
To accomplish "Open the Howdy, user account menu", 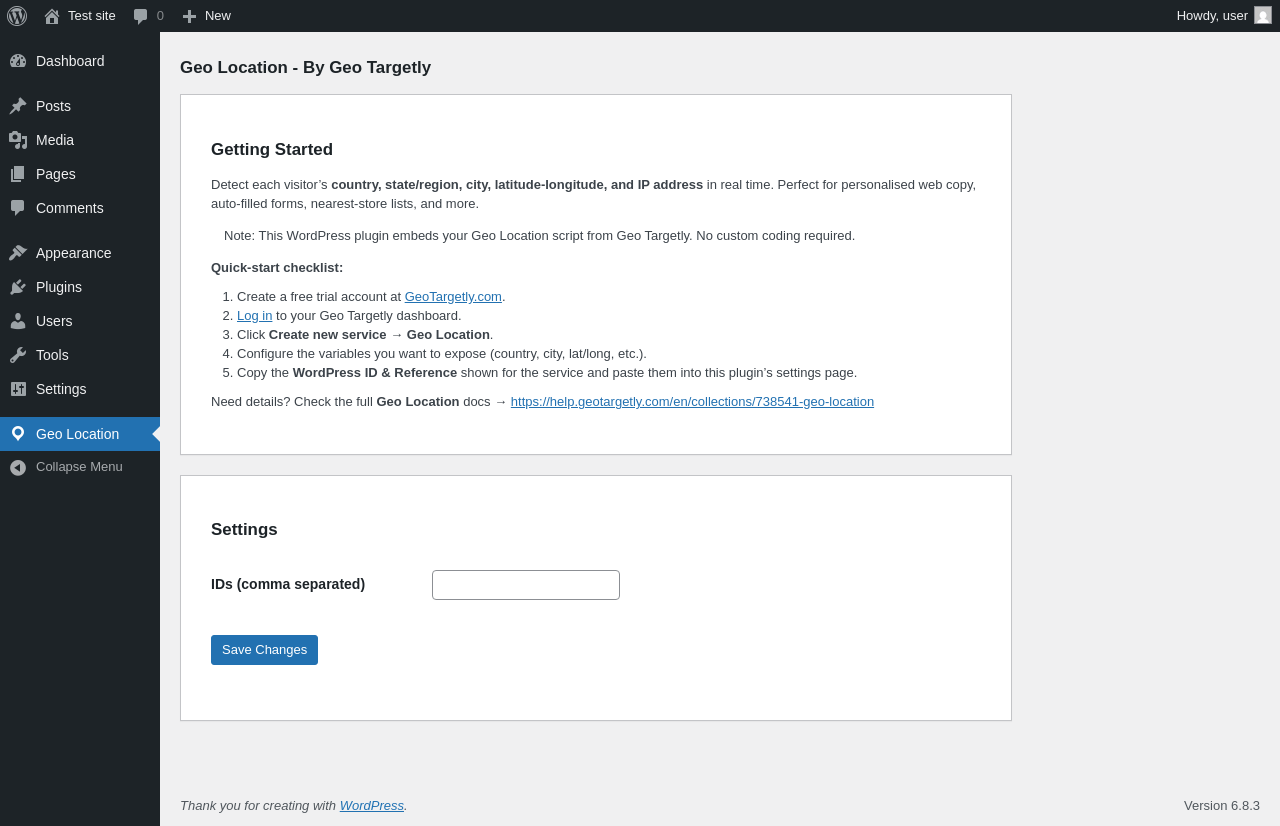I will [x=1224, y=16].
